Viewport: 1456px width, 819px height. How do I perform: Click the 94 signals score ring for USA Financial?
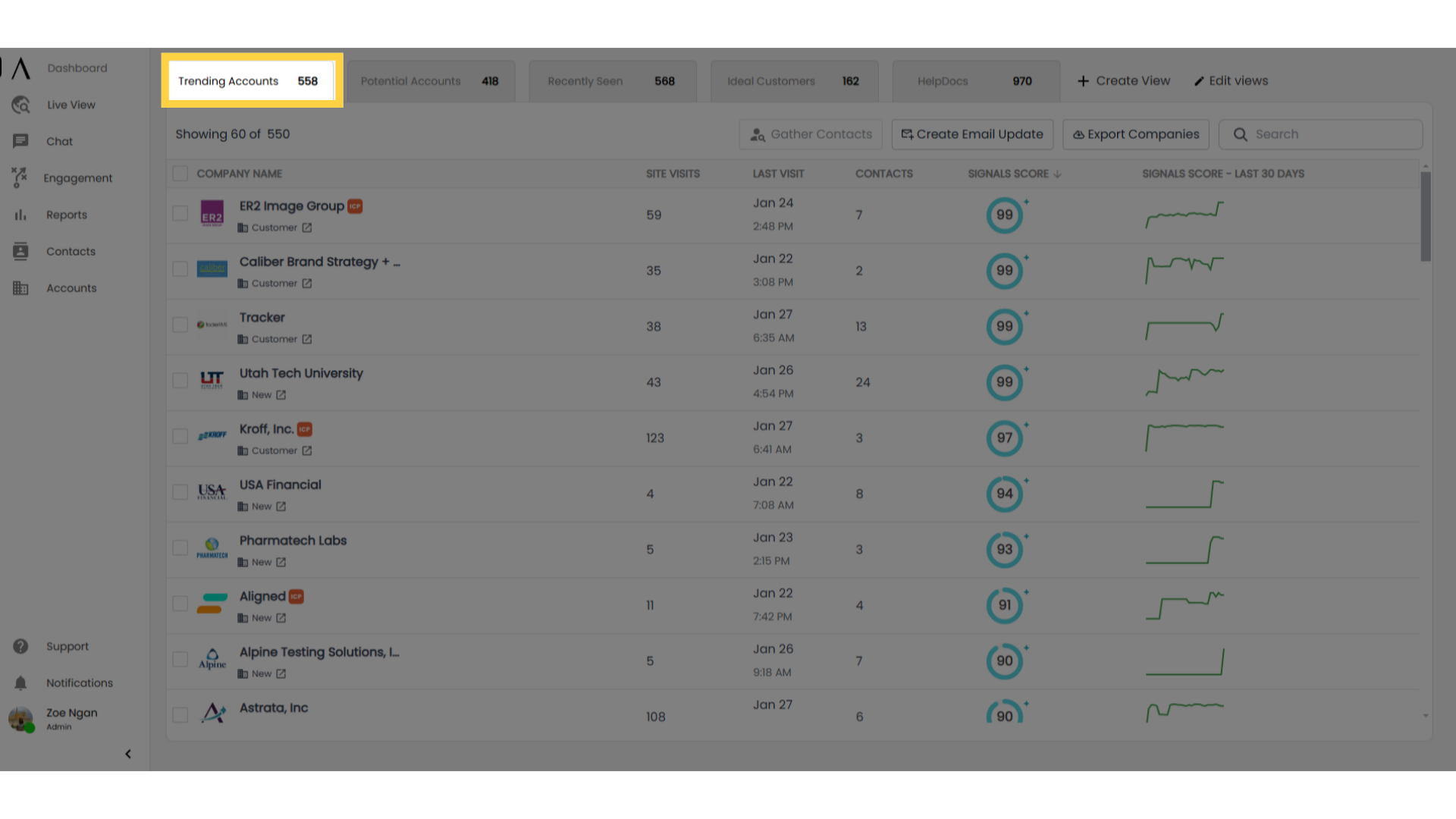1005,494
